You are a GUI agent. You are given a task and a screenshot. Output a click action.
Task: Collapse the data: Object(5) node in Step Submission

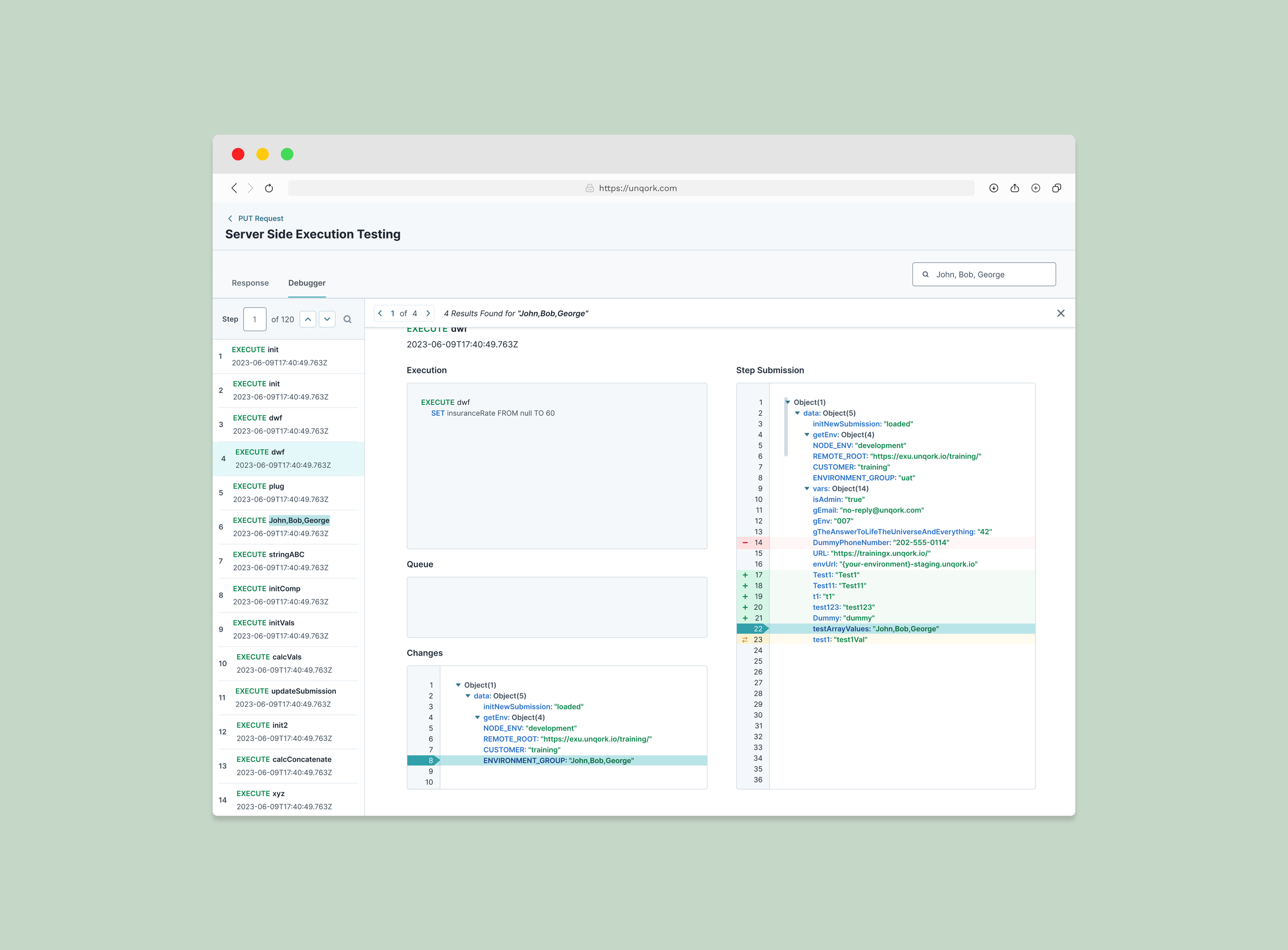tap(797, 413)
